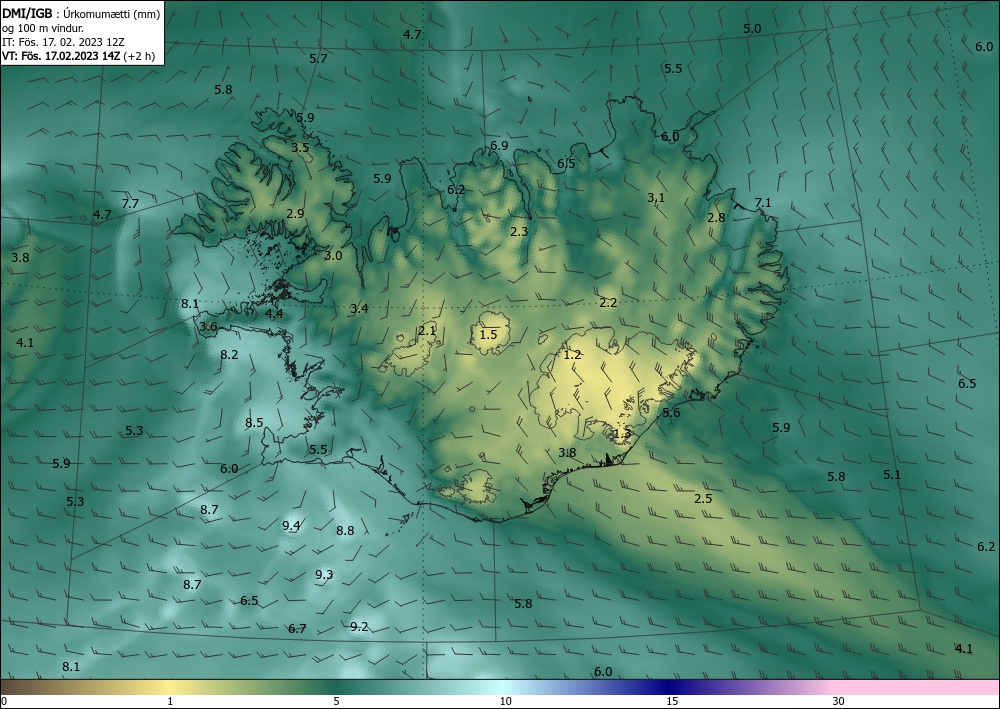This screenshot has height=709, width=1000.
Task: Click the 5.7 value on the map
Action: (x=318, y=59)
